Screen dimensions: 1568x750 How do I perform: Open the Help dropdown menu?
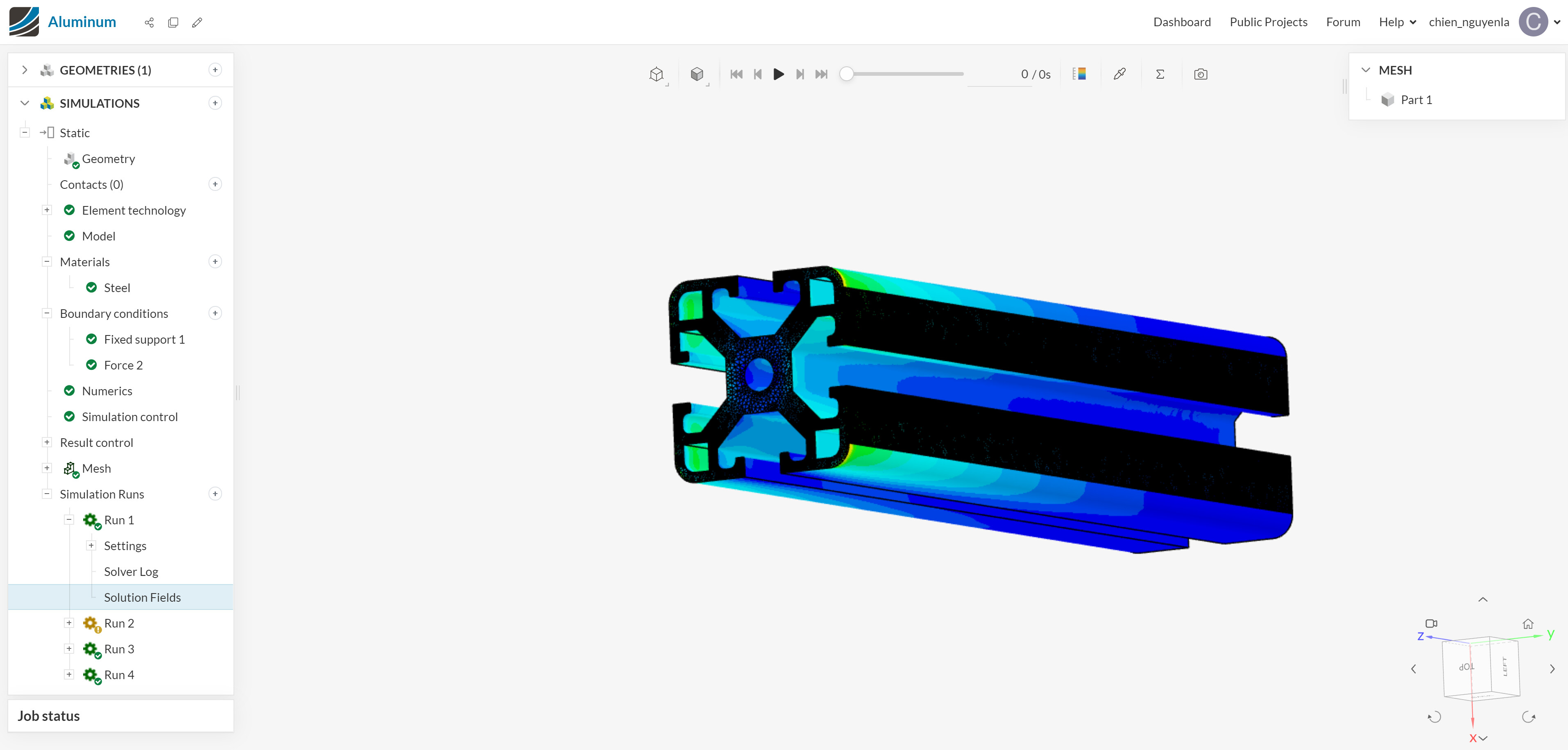(x=1397, y=22)
